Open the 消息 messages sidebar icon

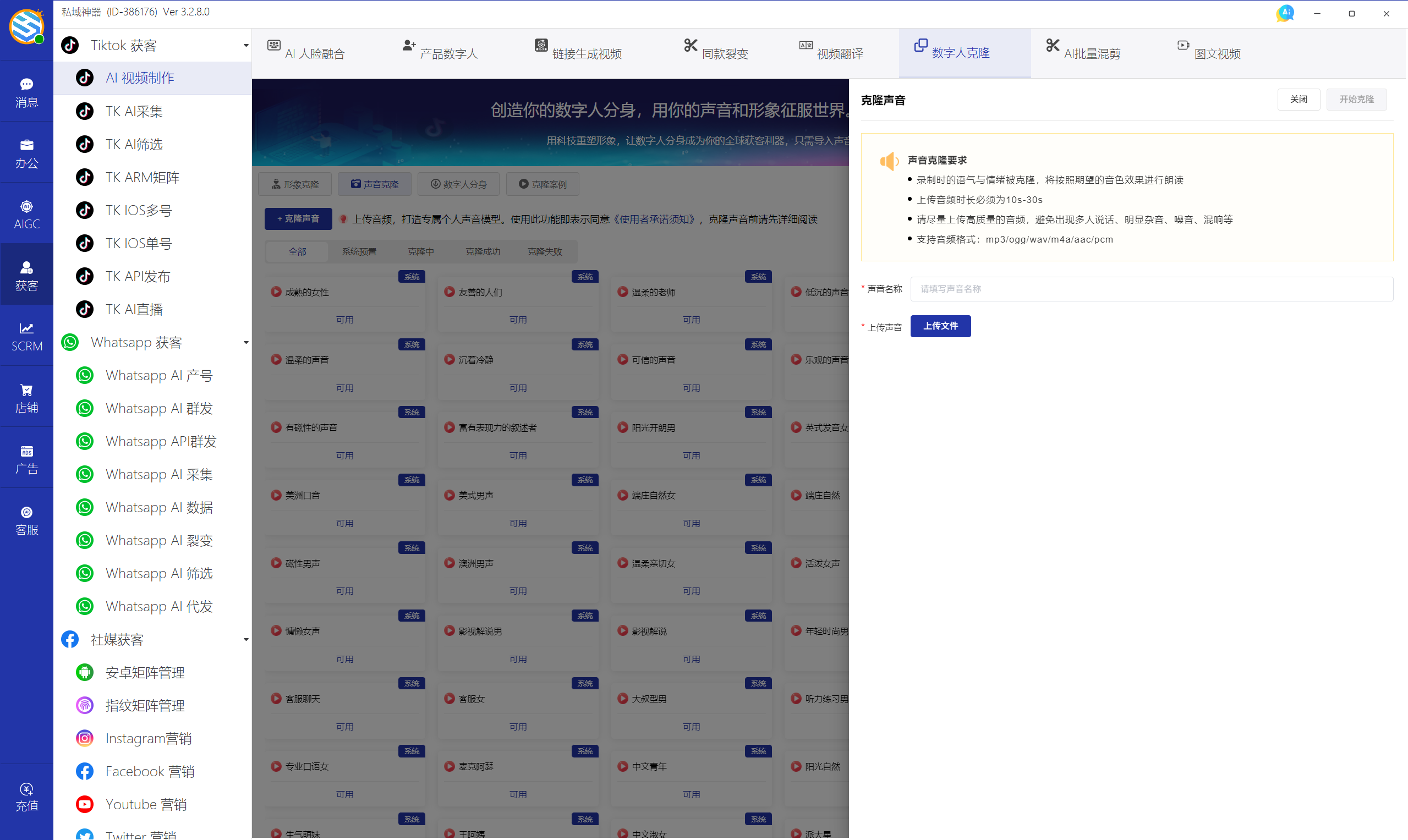point(26,92)
